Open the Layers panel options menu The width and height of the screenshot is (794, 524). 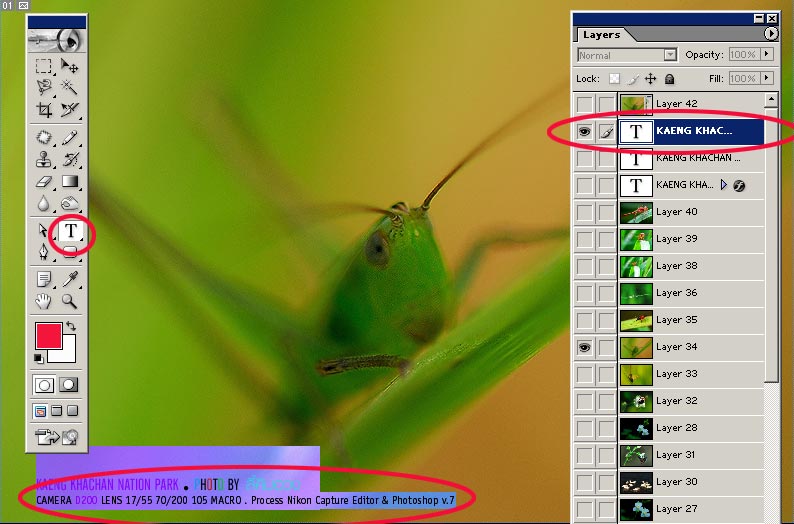pos(771,34)
